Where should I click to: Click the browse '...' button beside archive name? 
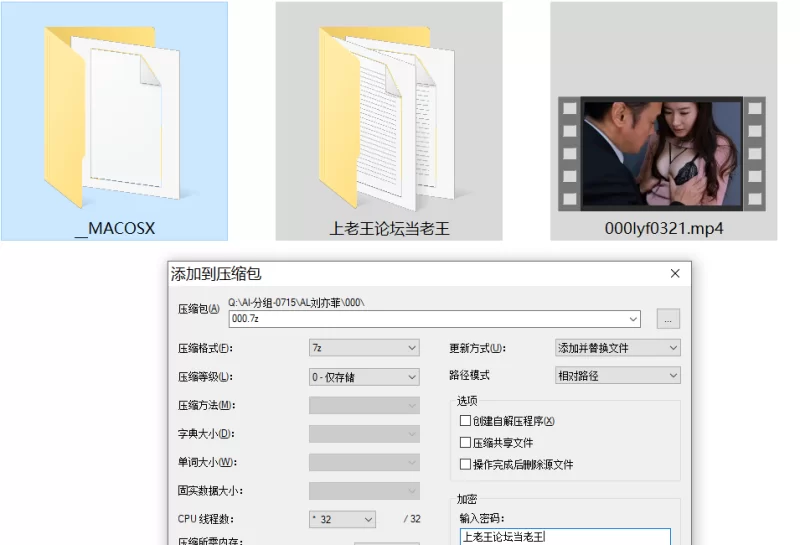[668, 319]
